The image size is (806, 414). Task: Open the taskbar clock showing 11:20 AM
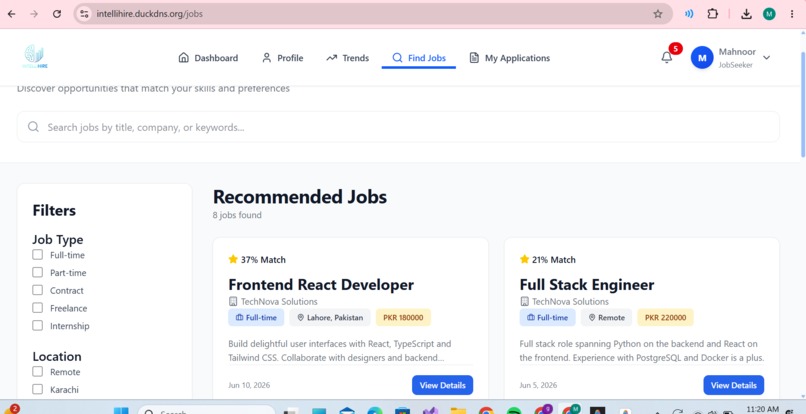point(762,409)
